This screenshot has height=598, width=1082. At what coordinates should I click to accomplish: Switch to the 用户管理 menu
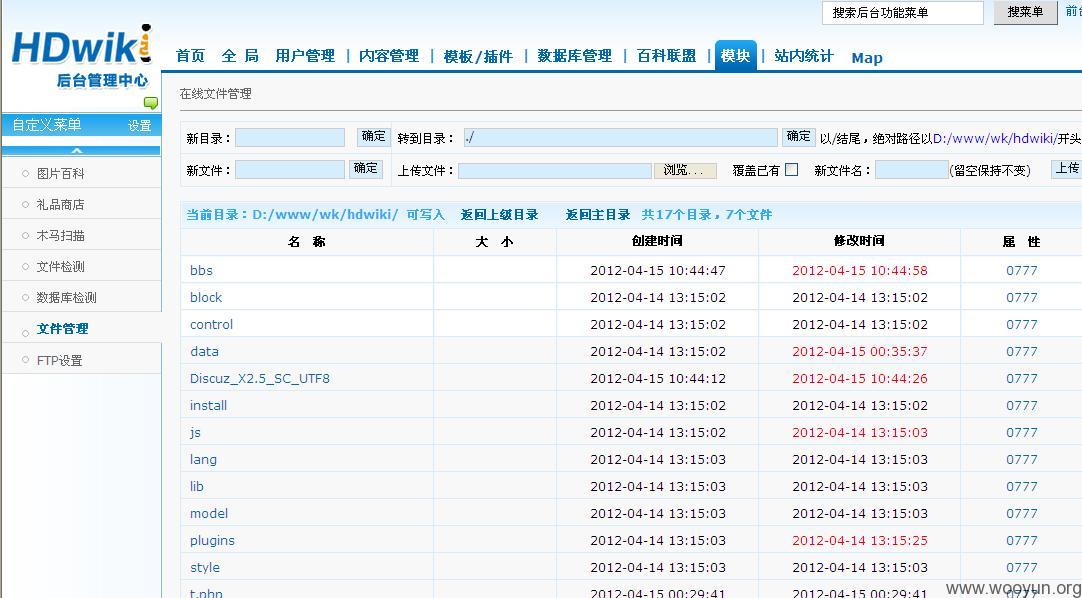305,57
